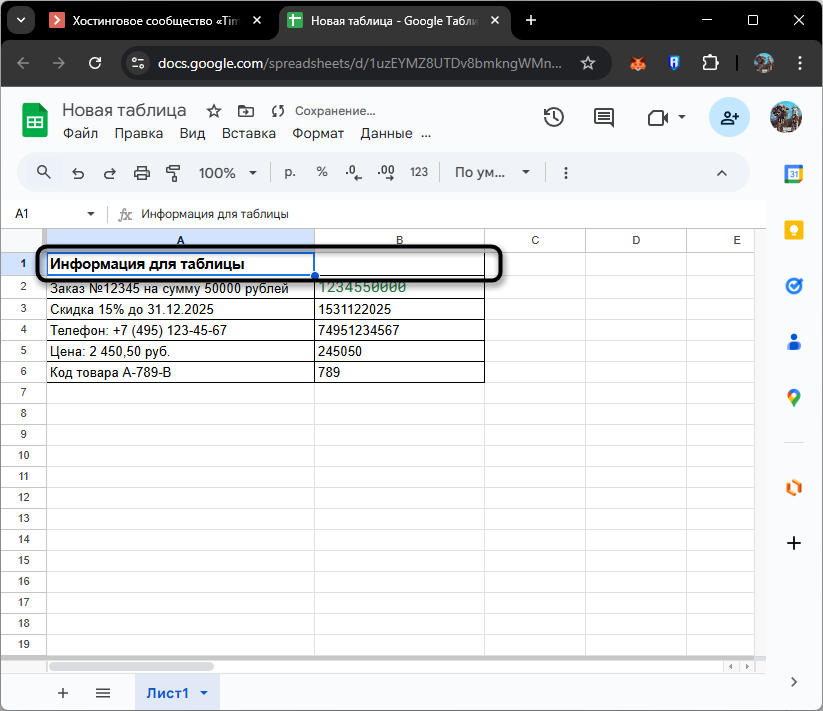Open the Формат menu
The width and height of the screenshot is (823, 711).
click(318, 133)
